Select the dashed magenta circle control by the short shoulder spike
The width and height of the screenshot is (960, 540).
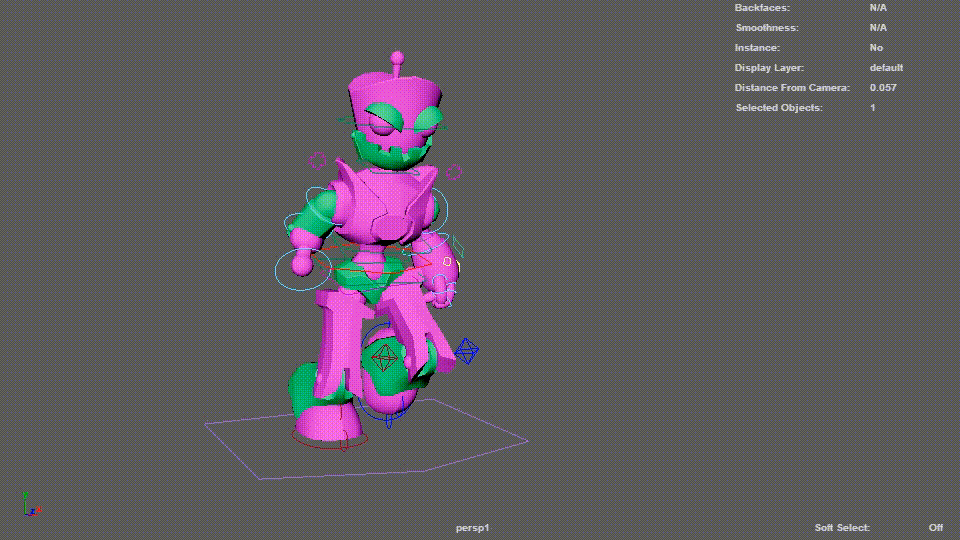(x=453, y=173)
